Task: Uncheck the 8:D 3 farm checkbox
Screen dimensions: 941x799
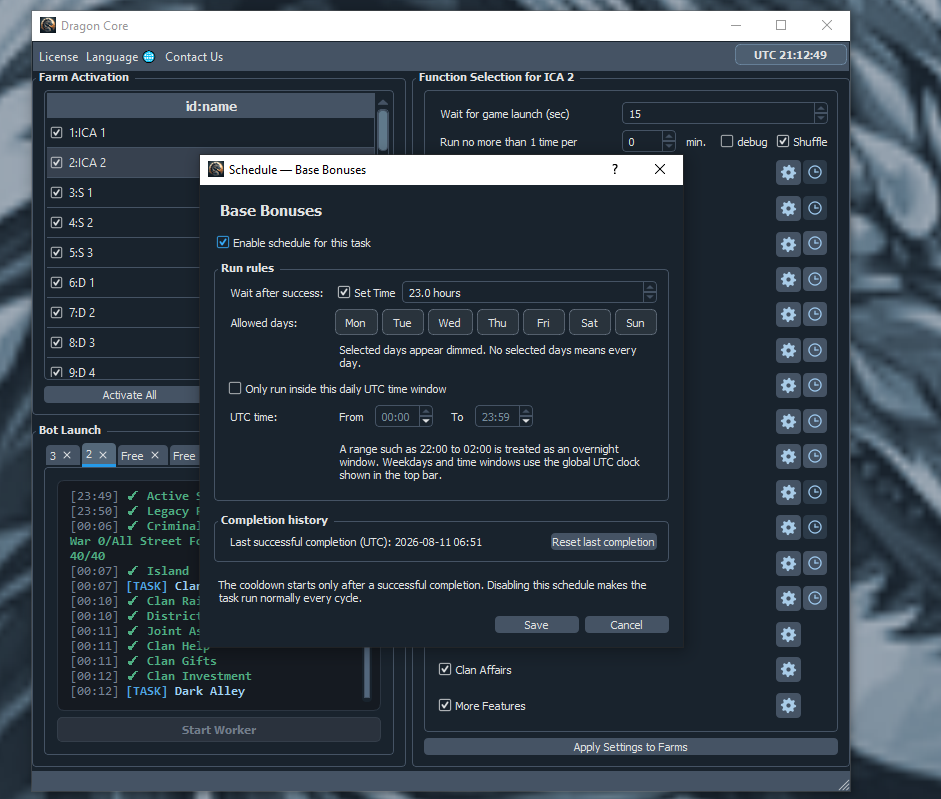Action: [56, 343]
